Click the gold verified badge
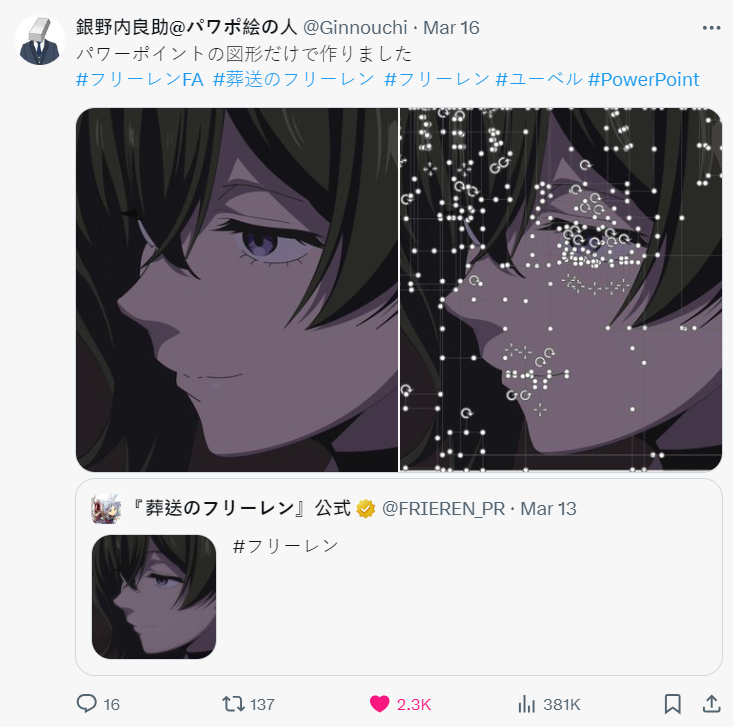Image resolution: width=733 pixels, height=727 pixels. (366, 509)
